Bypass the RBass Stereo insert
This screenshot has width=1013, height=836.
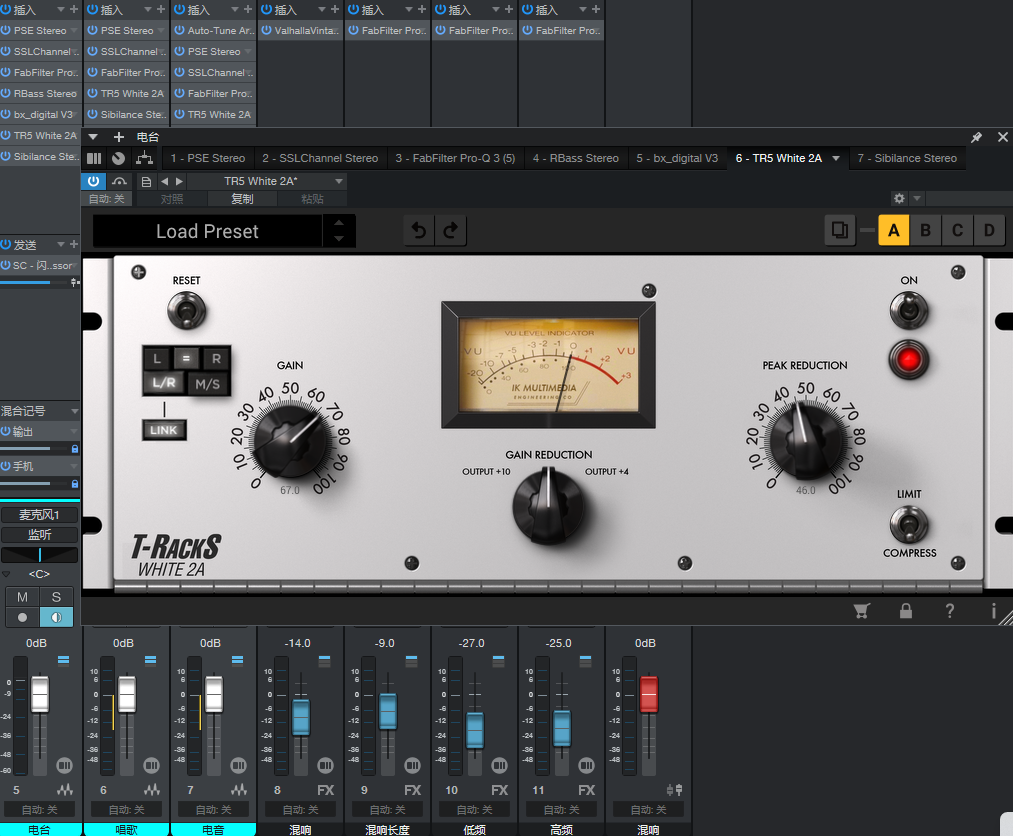pos(6,93)
